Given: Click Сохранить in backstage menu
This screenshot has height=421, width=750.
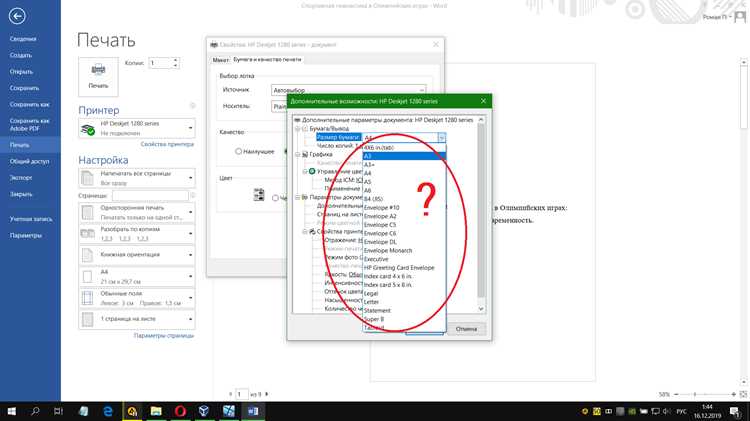Looking at the screenshot, I should tap(24, 88).
